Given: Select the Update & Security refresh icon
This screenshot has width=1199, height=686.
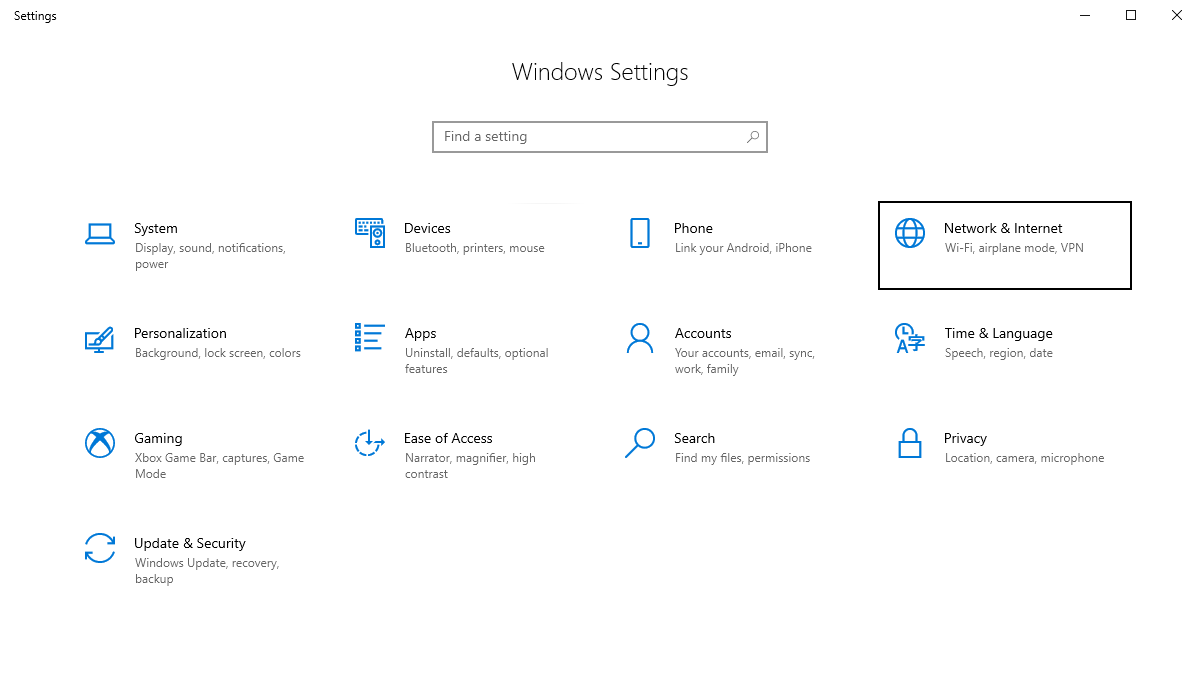Looking at the screenshot, I should coord(100,548).
